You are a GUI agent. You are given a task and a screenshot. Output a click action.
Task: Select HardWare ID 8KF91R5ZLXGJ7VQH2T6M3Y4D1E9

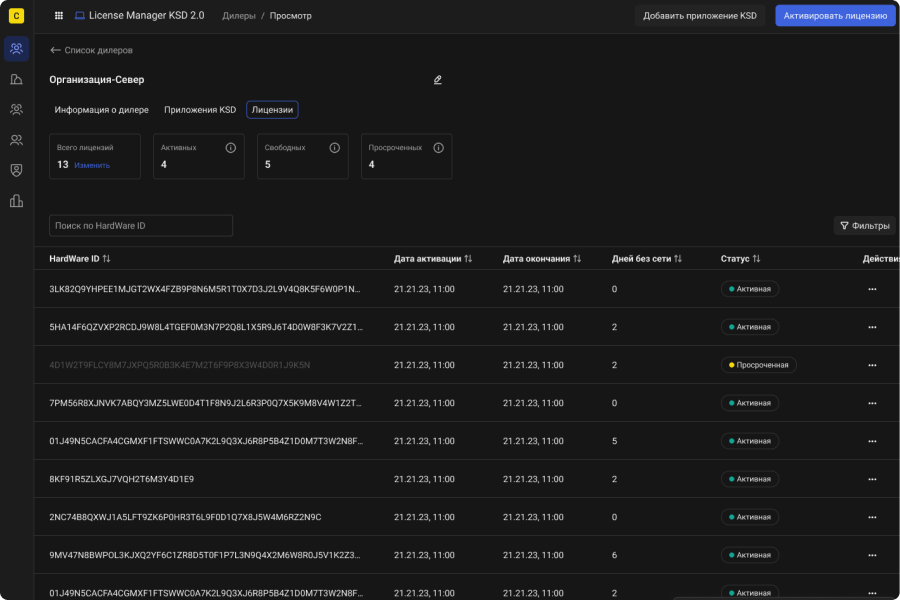[122, 479]
